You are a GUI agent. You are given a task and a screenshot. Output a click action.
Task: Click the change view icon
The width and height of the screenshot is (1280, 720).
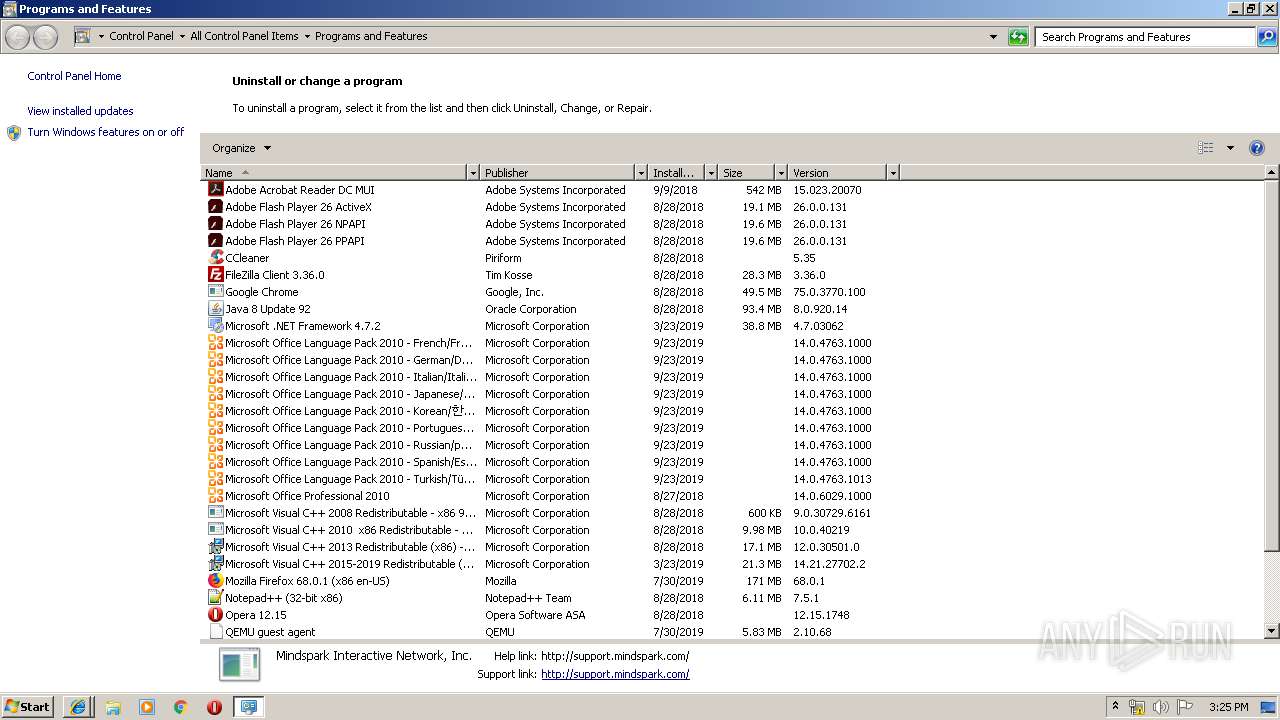click(x=1206, y=148)
